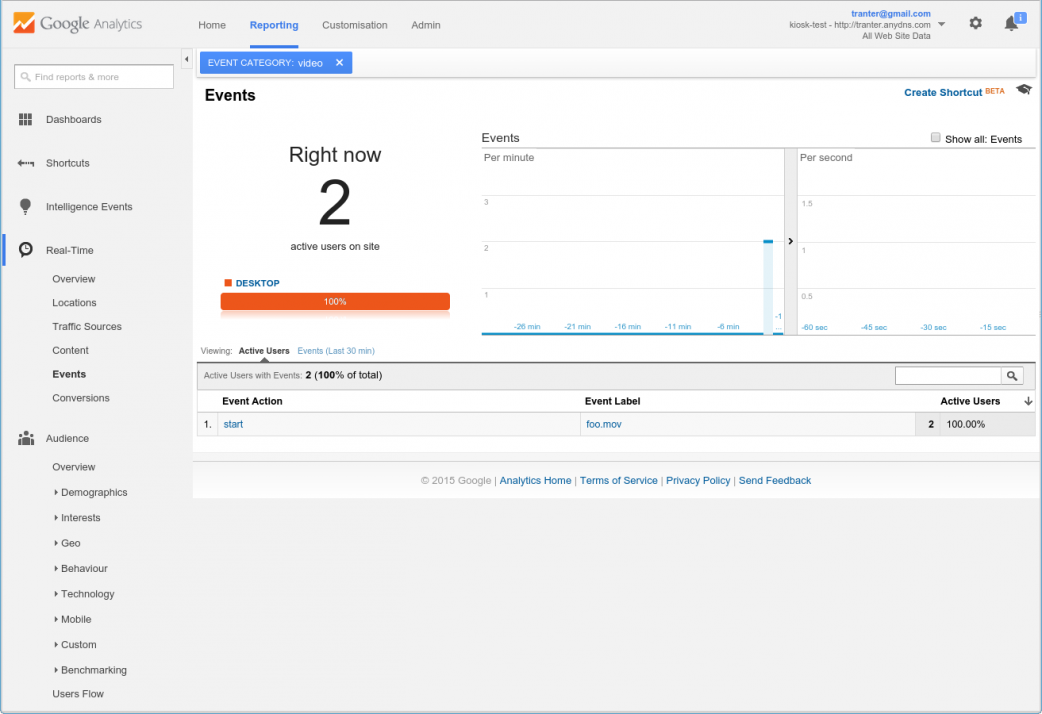
Task: Open the notifications bell icon
Action: coord(1011,24)
